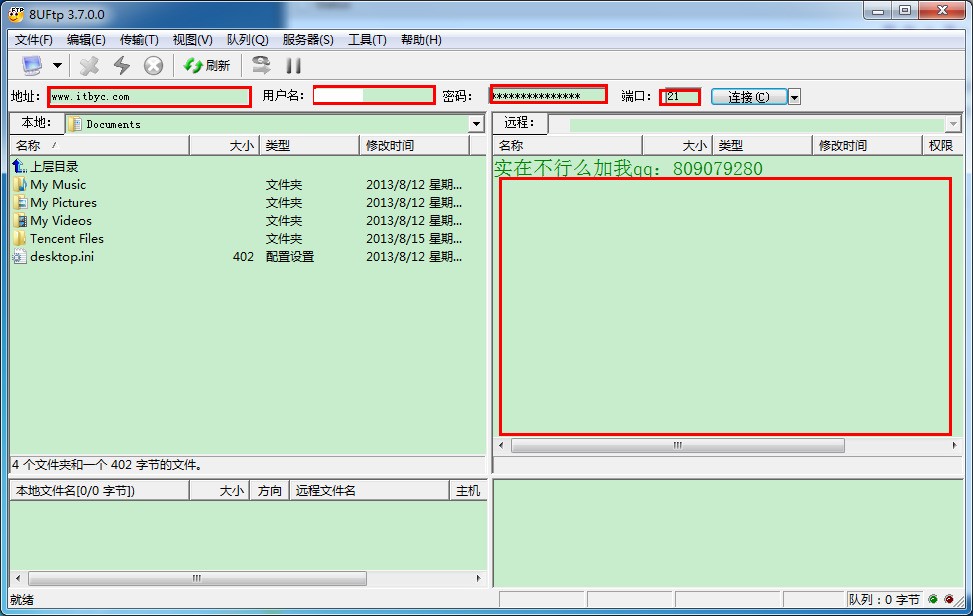
Task: Open the site manager computer icon
Action: tap(33, 66)
